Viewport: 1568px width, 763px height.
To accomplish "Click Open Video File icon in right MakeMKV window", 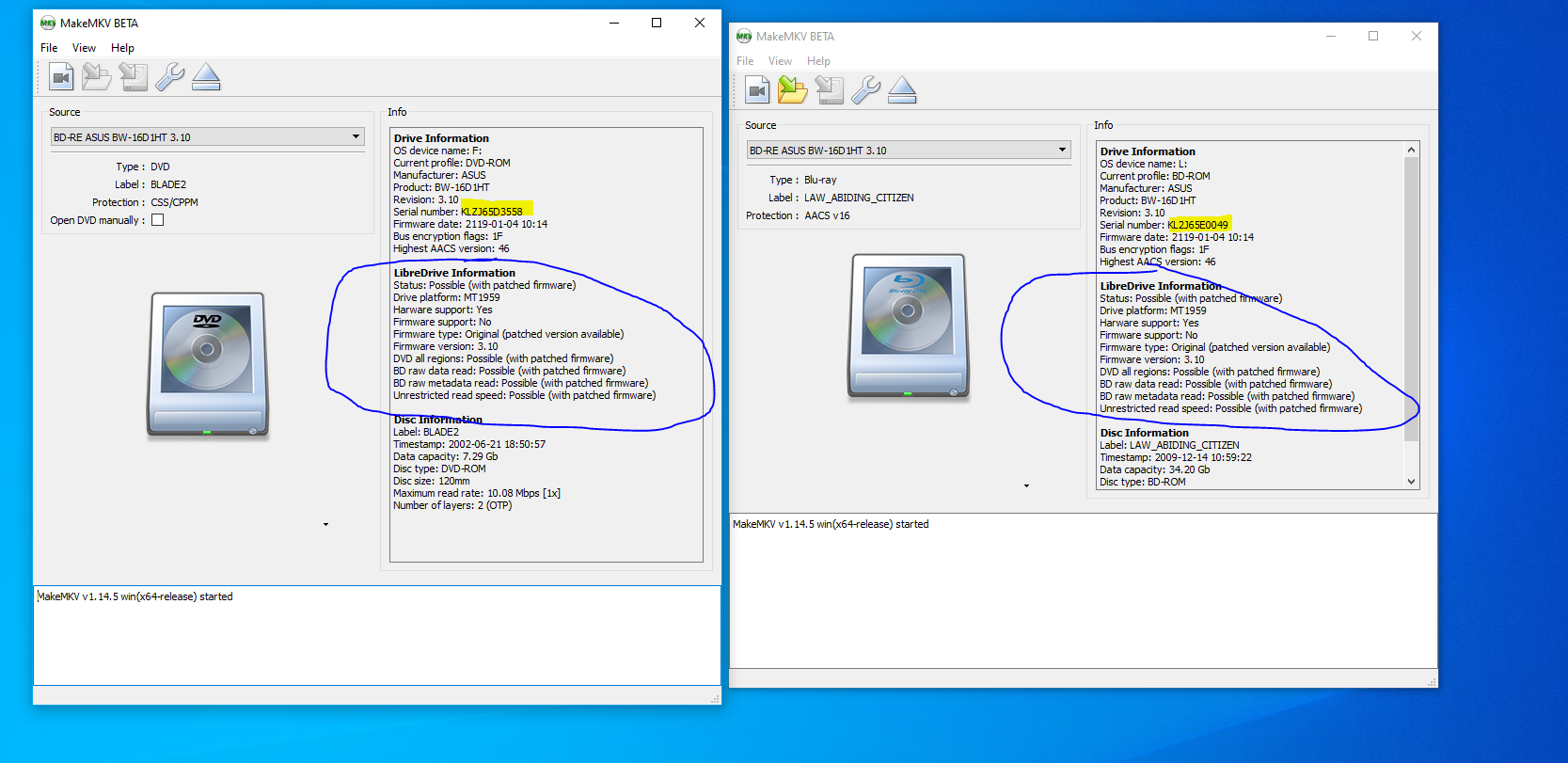I will pyautogui.click(x=758, y=90).
